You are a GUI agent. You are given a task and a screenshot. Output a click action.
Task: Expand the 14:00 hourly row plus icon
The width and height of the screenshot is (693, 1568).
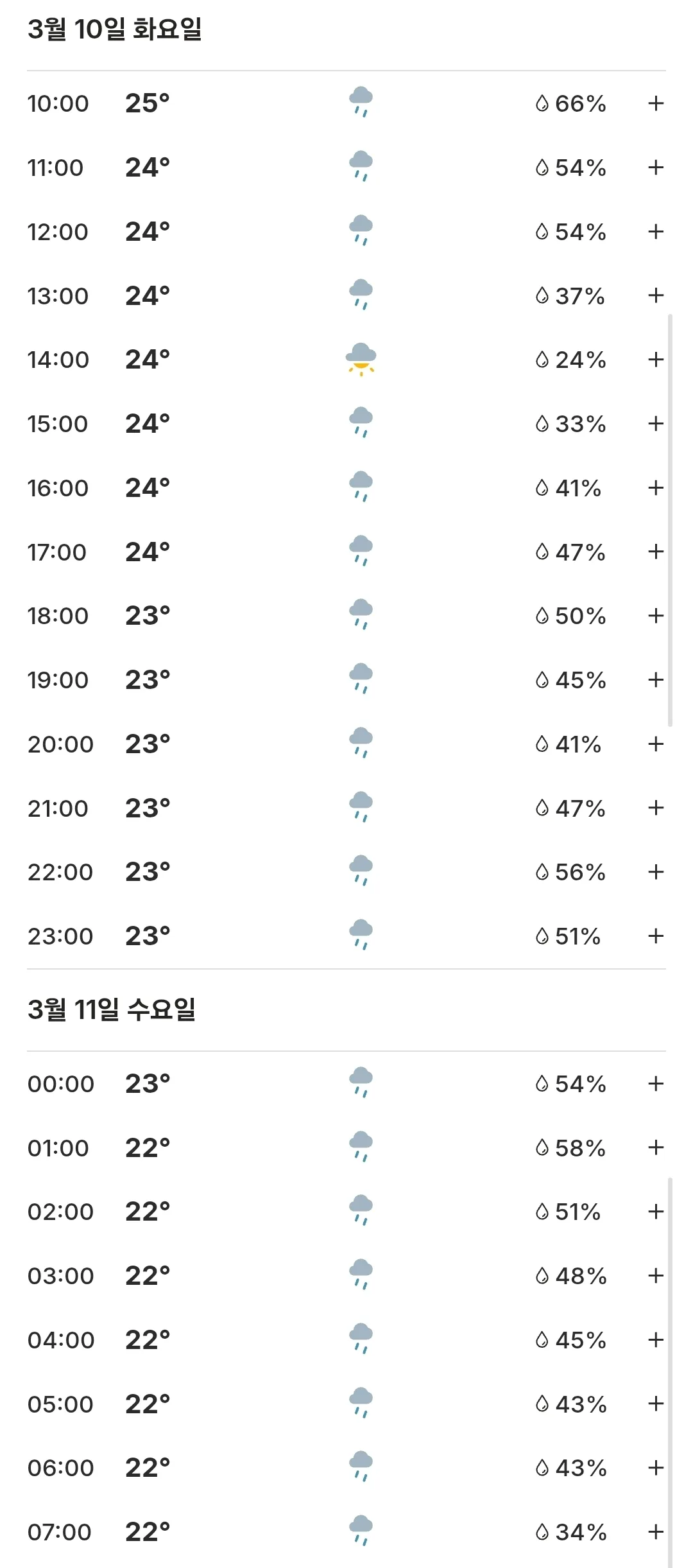tap(655, 360)
